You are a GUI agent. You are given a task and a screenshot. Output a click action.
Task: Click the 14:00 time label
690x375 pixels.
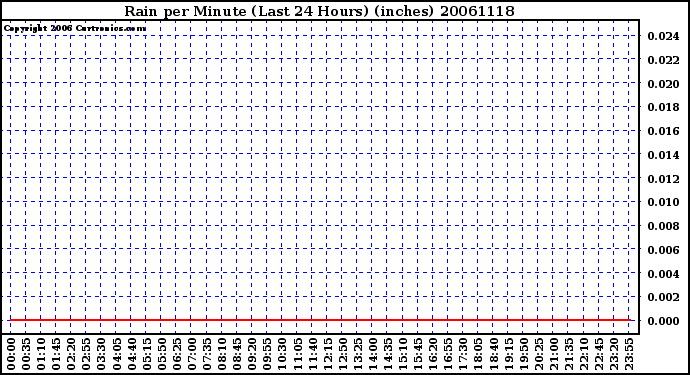pos(373,354)
